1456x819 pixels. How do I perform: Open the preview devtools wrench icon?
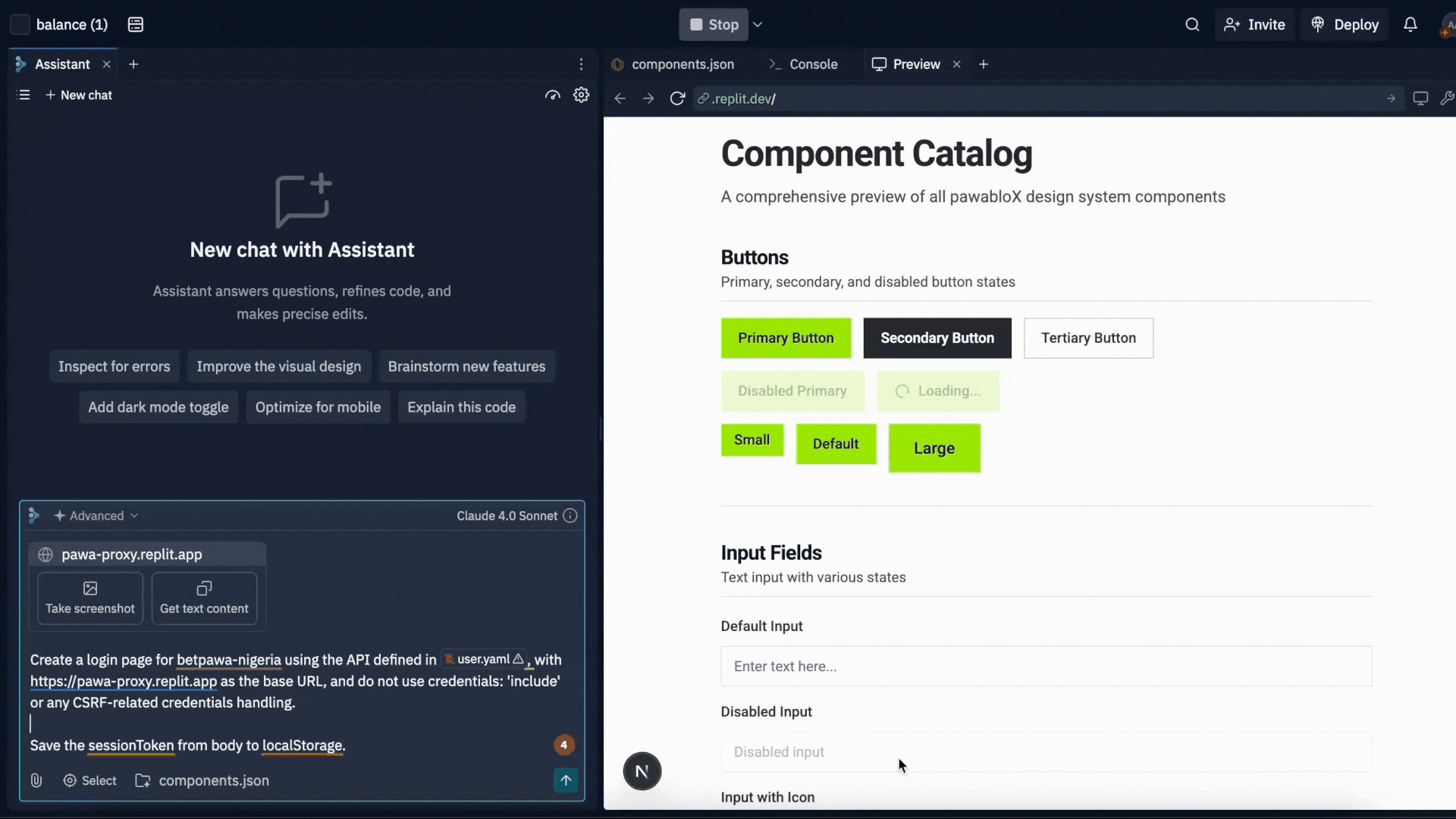1446,99
